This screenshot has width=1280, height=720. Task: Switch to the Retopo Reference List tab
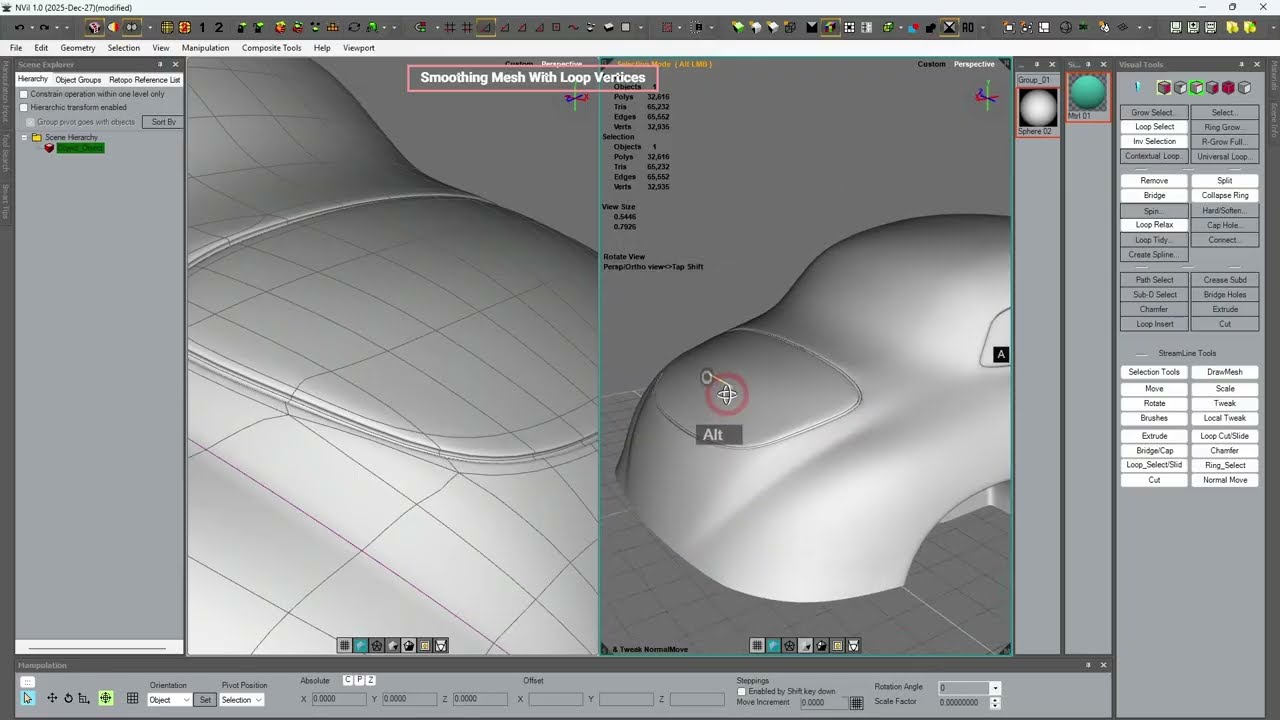[x=144, y=79]
